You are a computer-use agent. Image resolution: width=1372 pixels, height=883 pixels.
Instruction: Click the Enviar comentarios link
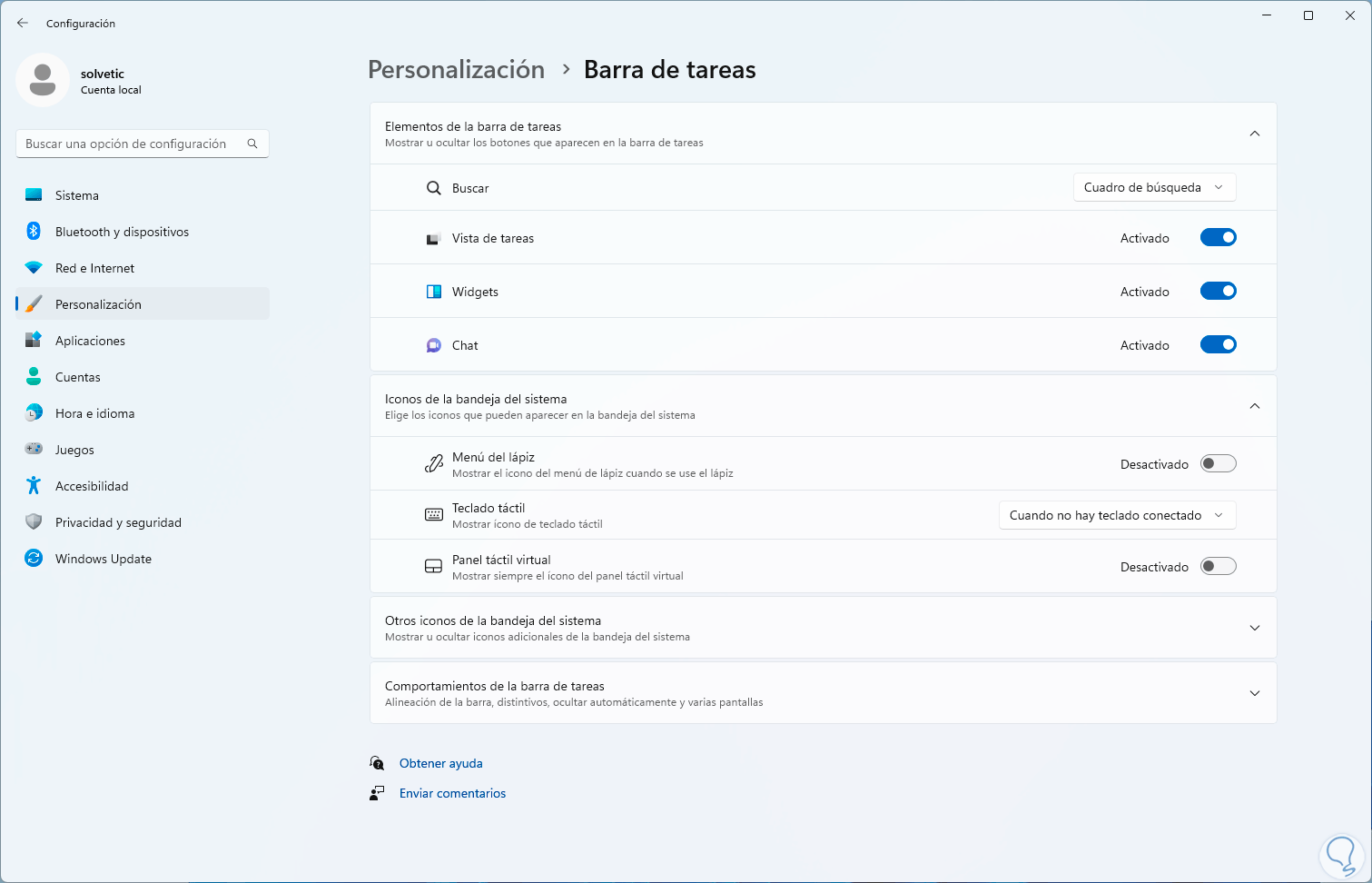coord(452,794)
